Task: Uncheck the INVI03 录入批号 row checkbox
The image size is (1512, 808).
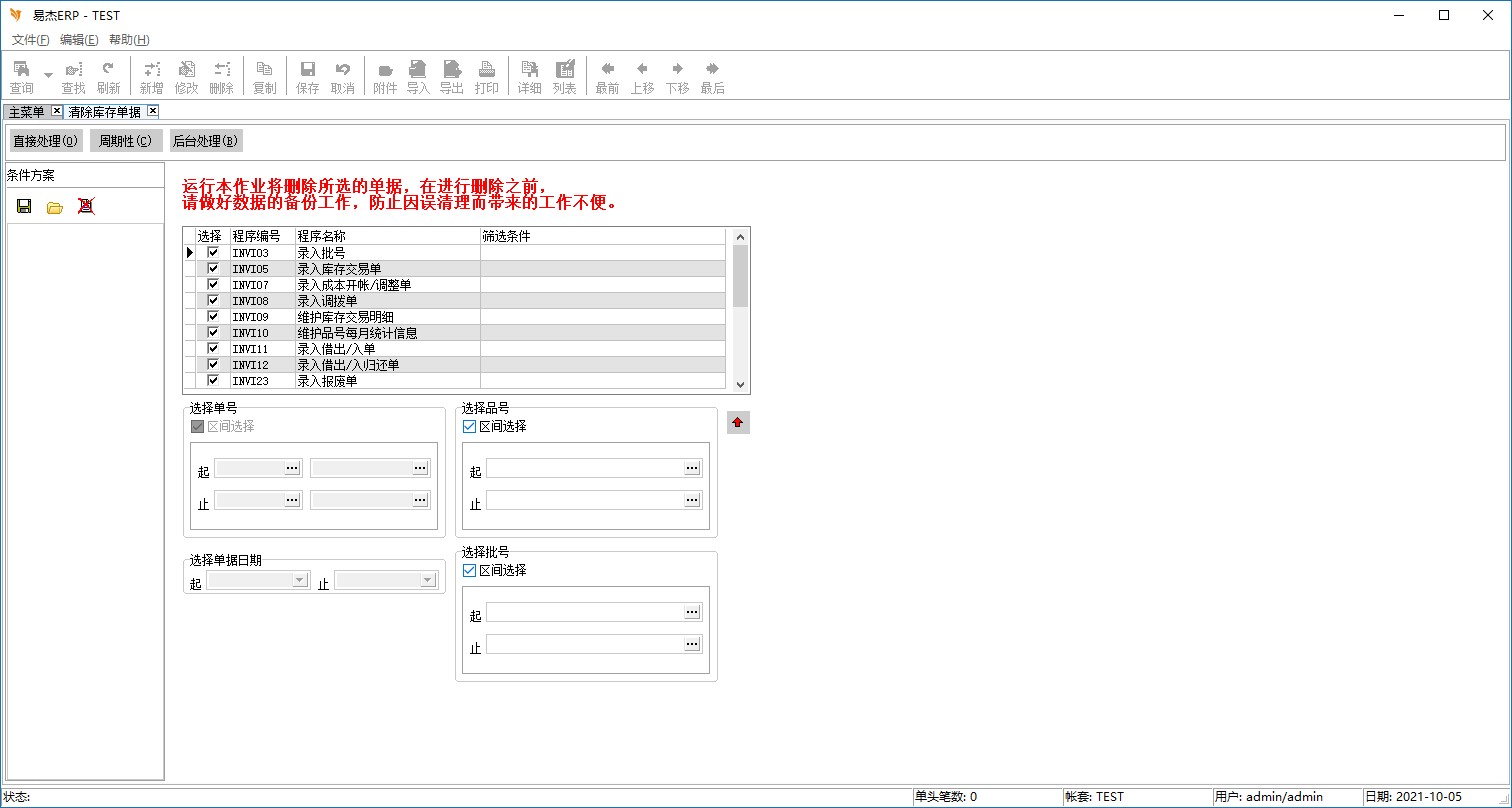Action: [213, 253]
